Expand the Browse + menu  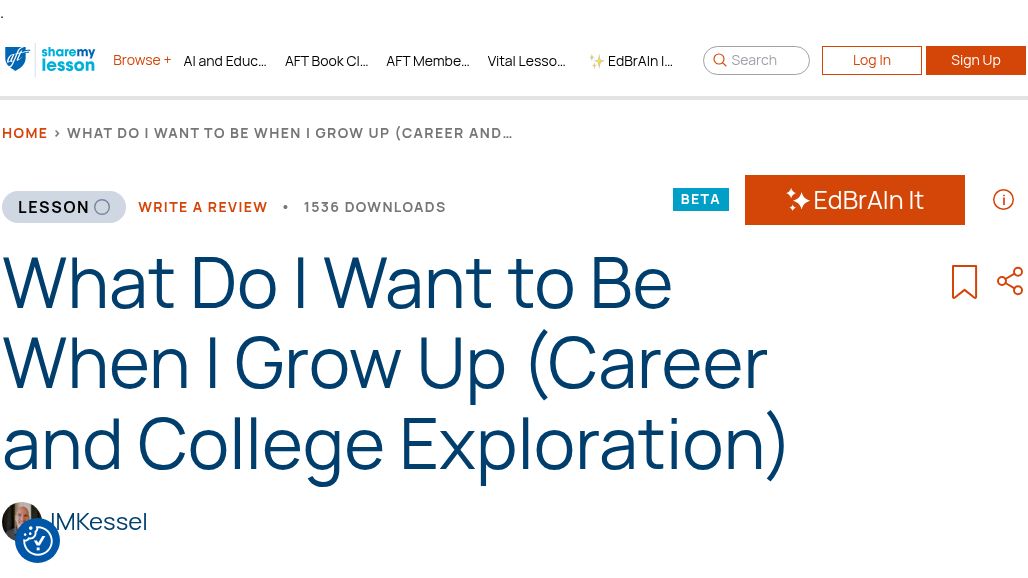tap(142, 60)
